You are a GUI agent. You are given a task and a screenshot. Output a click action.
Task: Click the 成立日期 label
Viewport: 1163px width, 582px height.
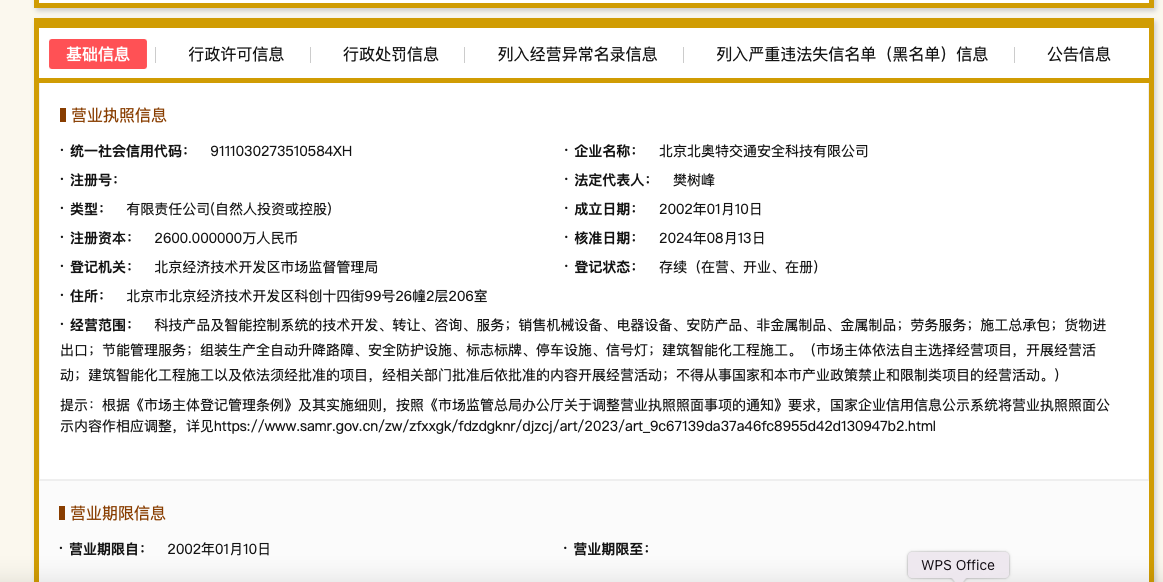pos(605,210)
